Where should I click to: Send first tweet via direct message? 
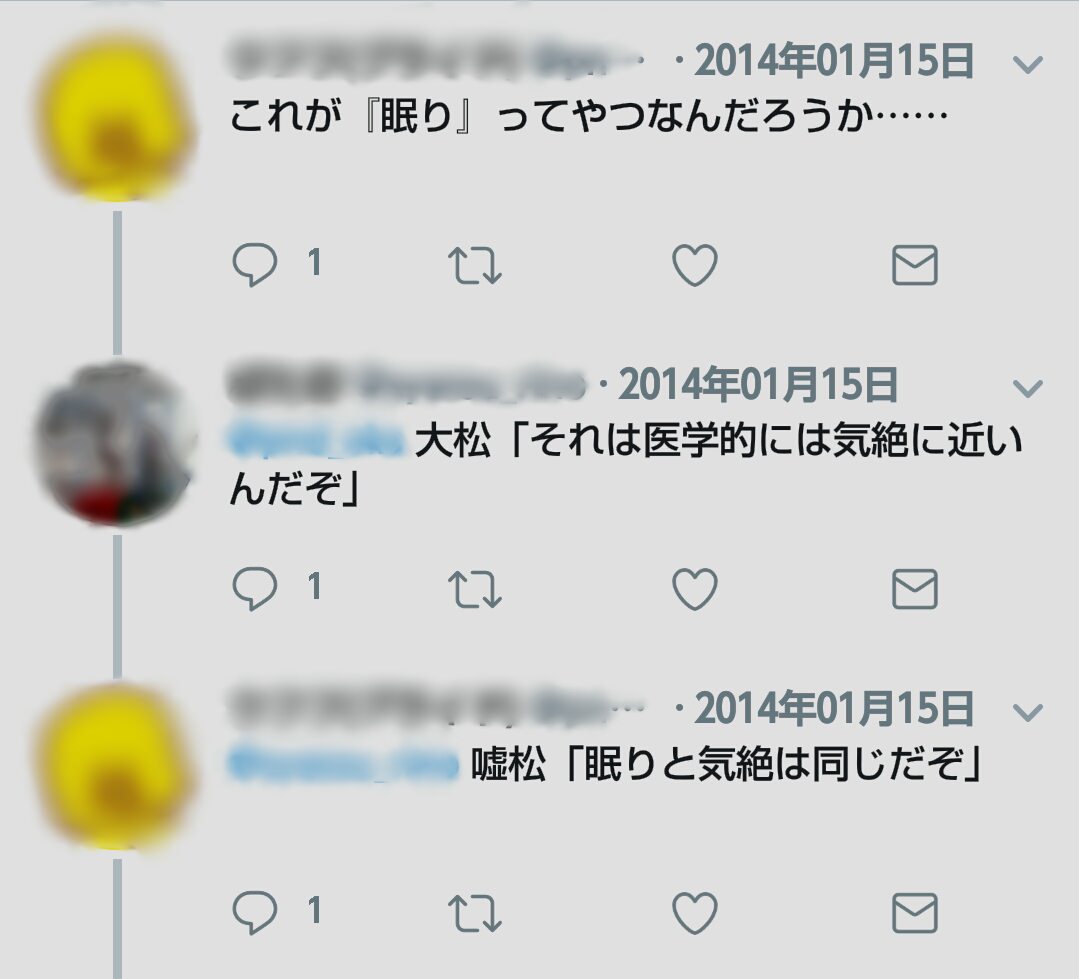click(x=915, y=265)
